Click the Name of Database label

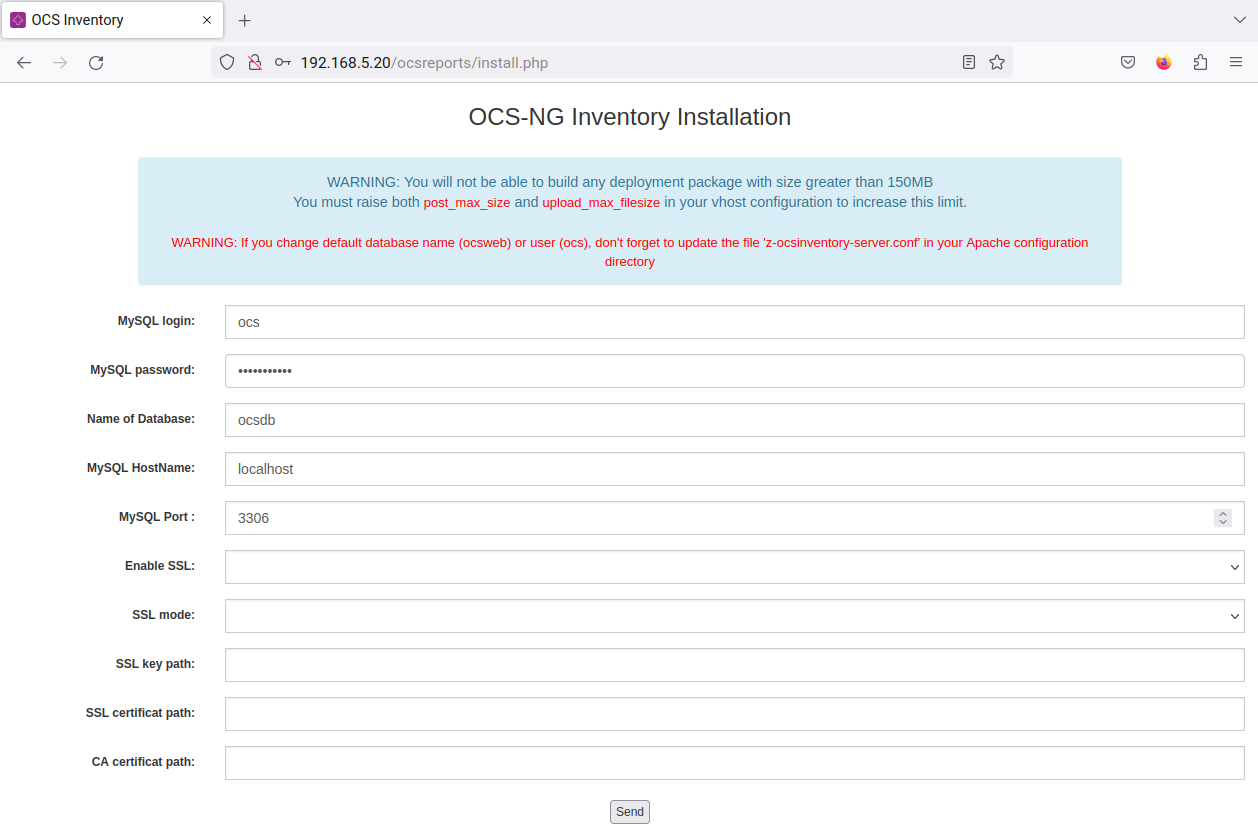tap(141, 419)
